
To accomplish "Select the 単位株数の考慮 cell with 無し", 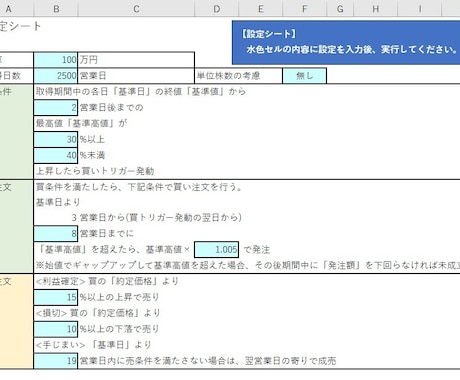I will 304,76.
